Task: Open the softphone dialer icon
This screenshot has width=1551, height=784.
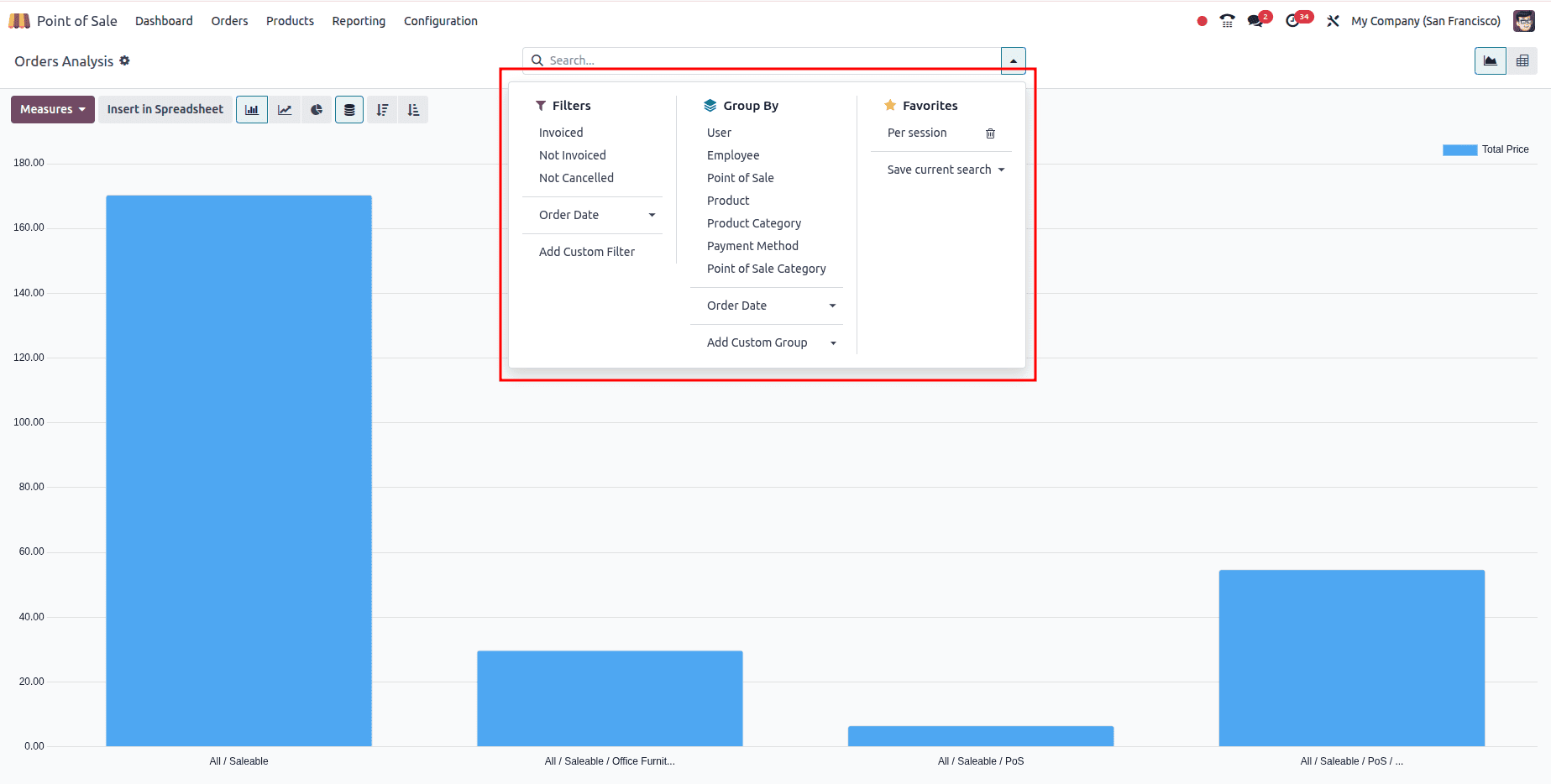Action: click(x=1227, y=19)
